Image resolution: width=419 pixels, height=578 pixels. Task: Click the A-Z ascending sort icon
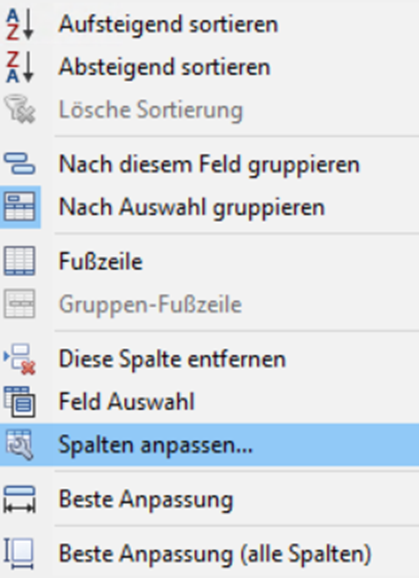click(20, 24)
